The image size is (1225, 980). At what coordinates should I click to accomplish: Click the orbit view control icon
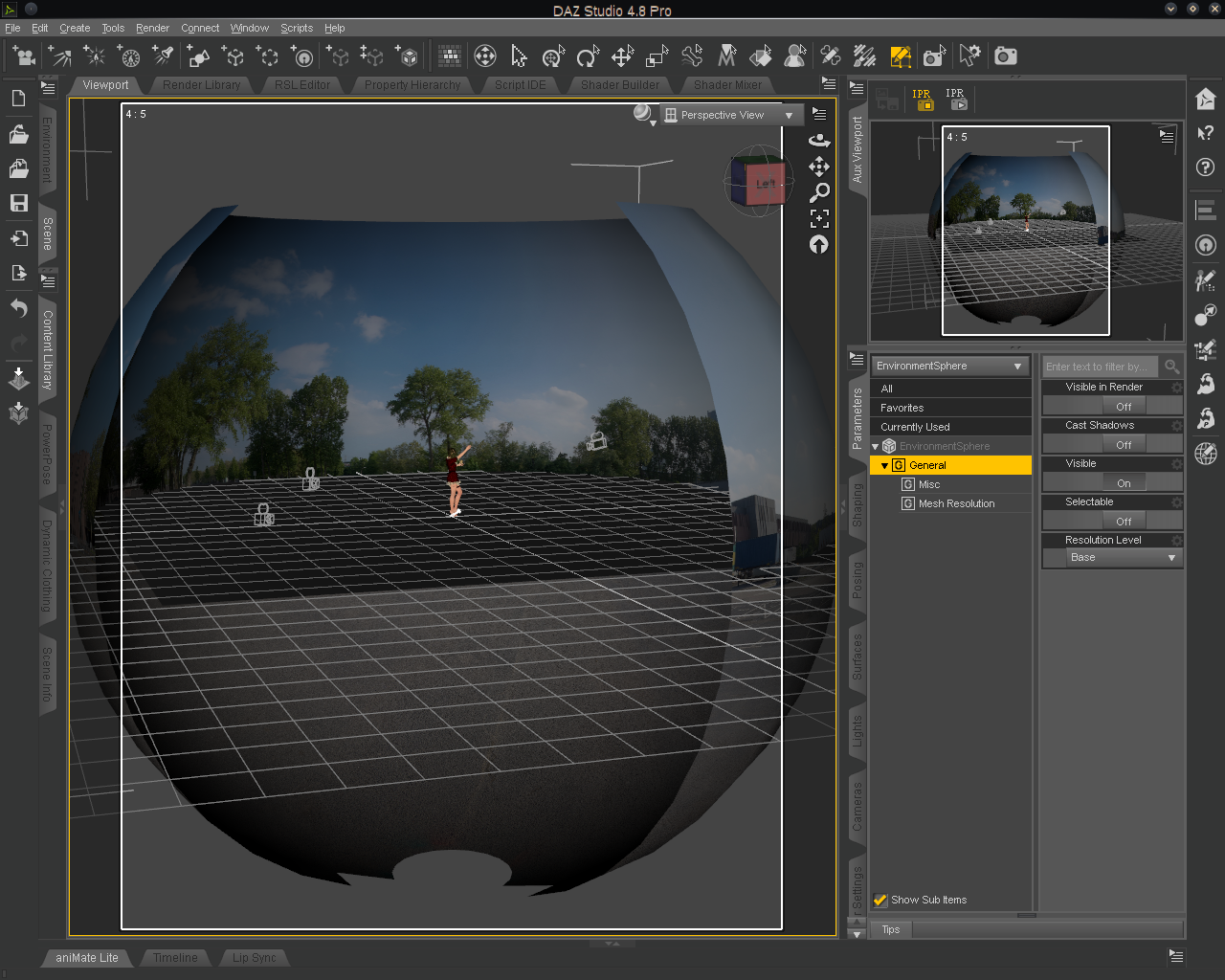(819, 140)
